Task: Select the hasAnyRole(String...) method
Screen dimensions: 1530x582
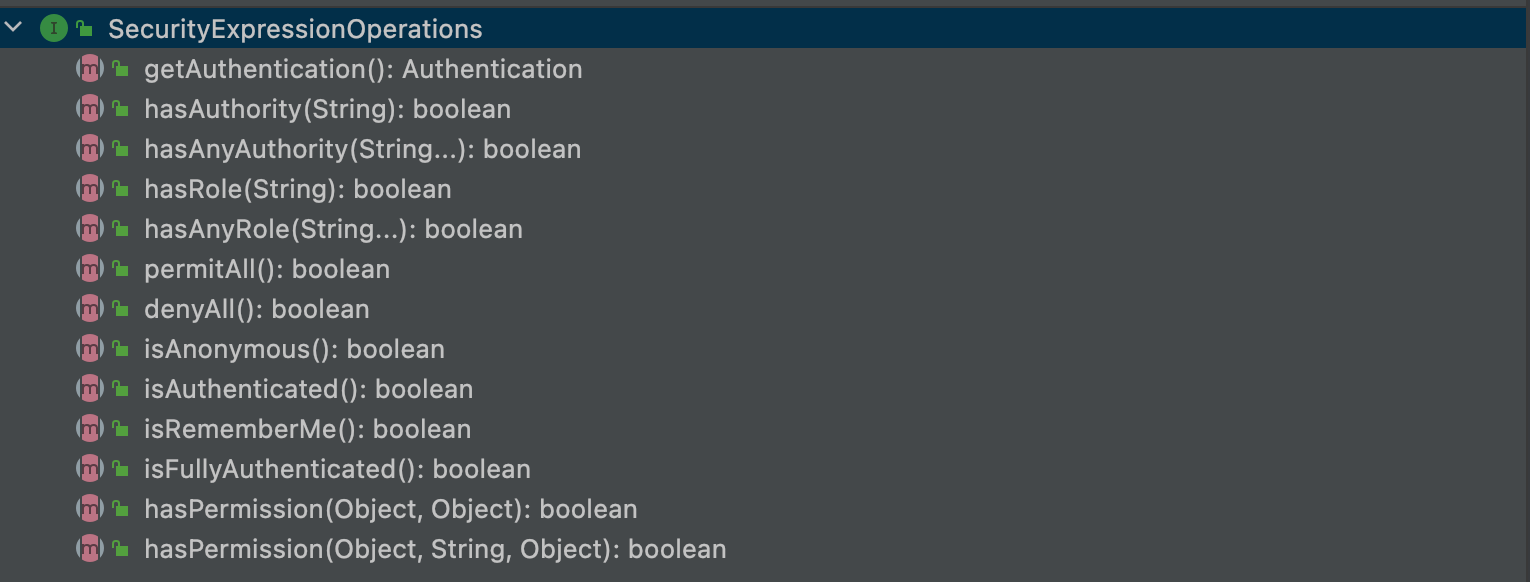Action: (333, 229)
